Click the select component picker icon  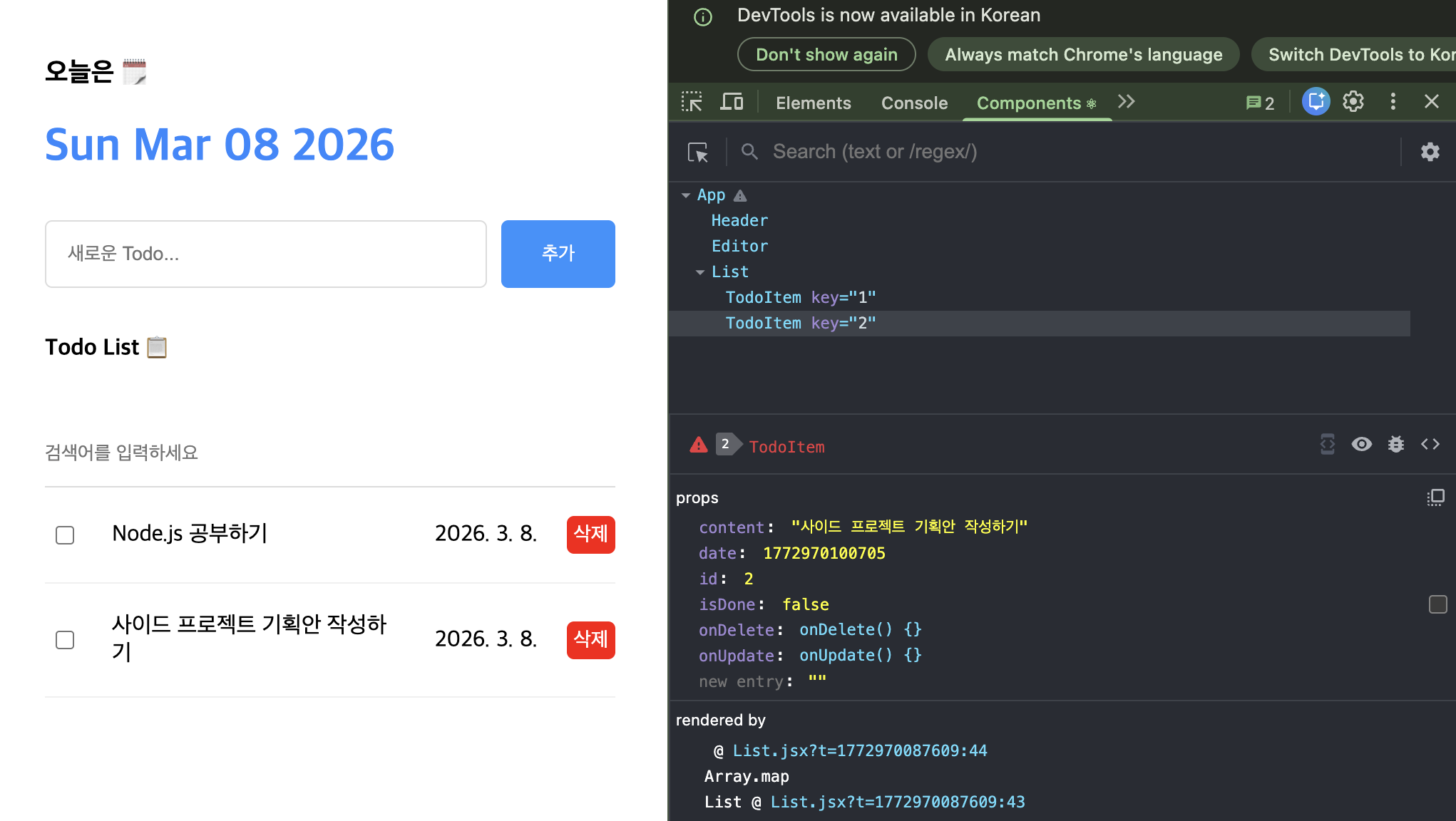(697, 152)
